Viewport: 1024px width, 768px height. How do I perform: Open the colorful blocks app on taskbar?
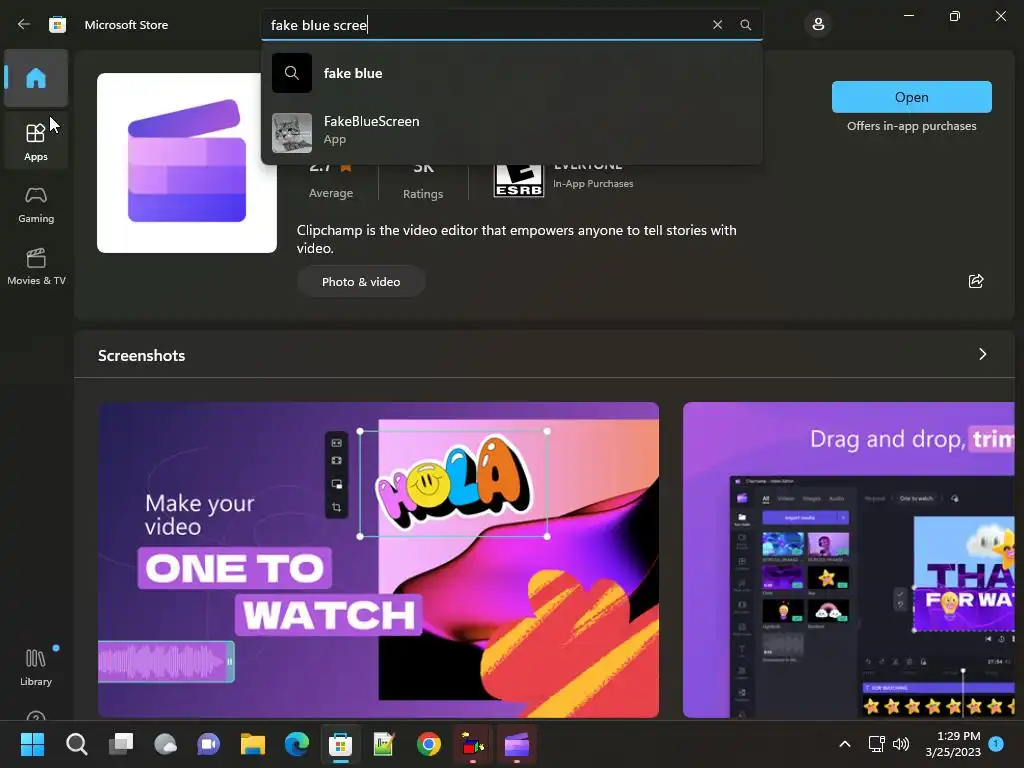[473, 744]
